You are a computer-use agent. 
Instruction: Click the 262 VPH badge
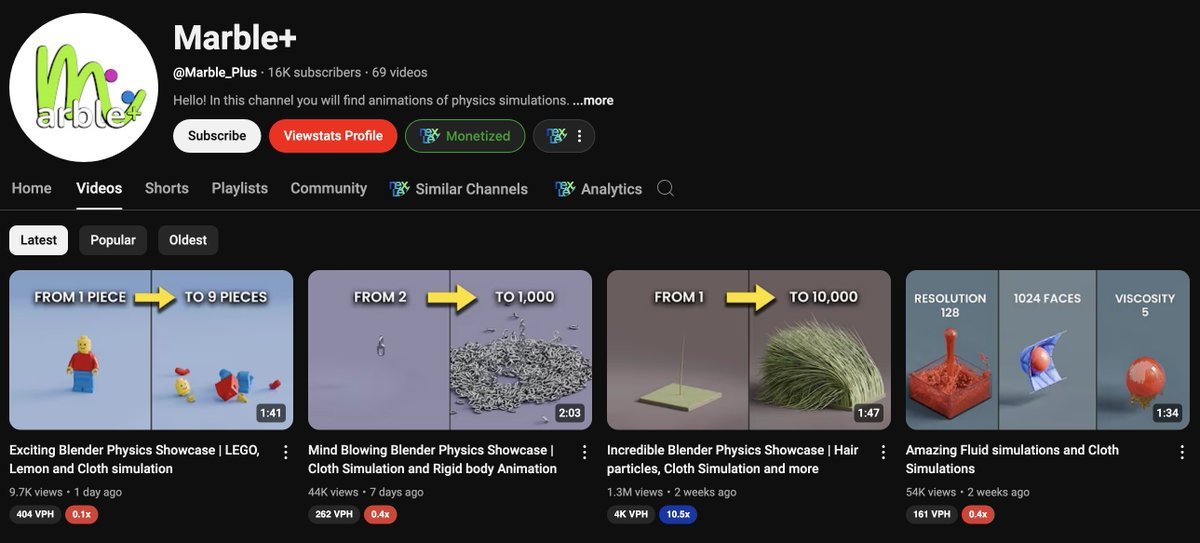[334, 514]
